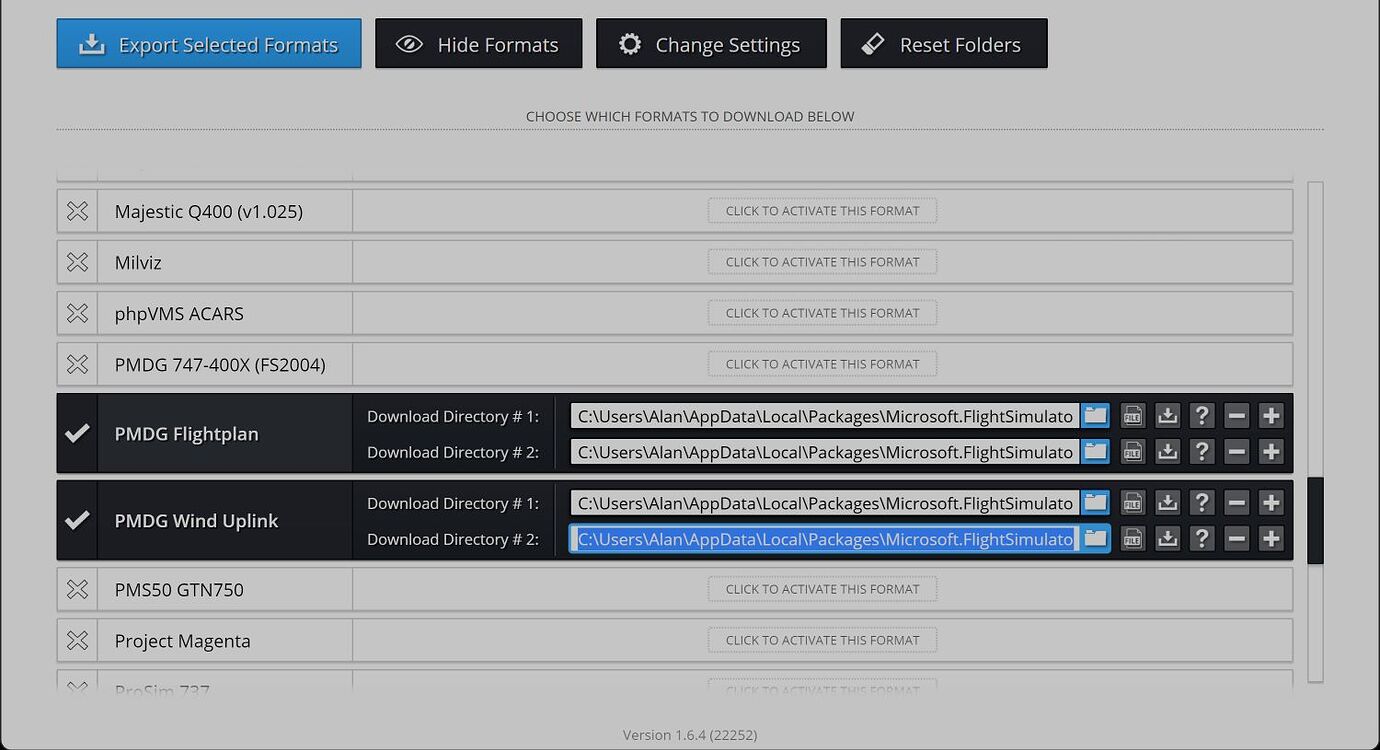1380x750 pixels.
Task: Click Hide Formats button
Action: pos(478,44)
